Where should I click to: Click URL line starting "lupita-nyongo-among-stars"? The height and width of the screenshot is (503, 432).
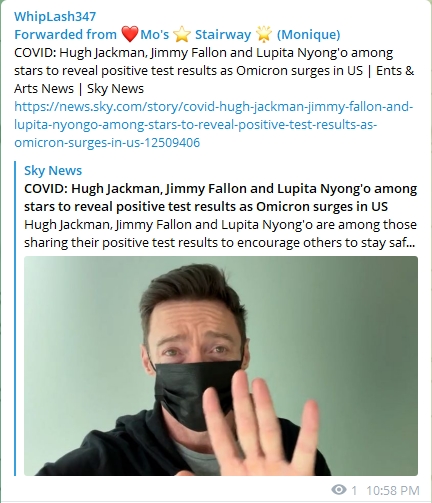196,124
